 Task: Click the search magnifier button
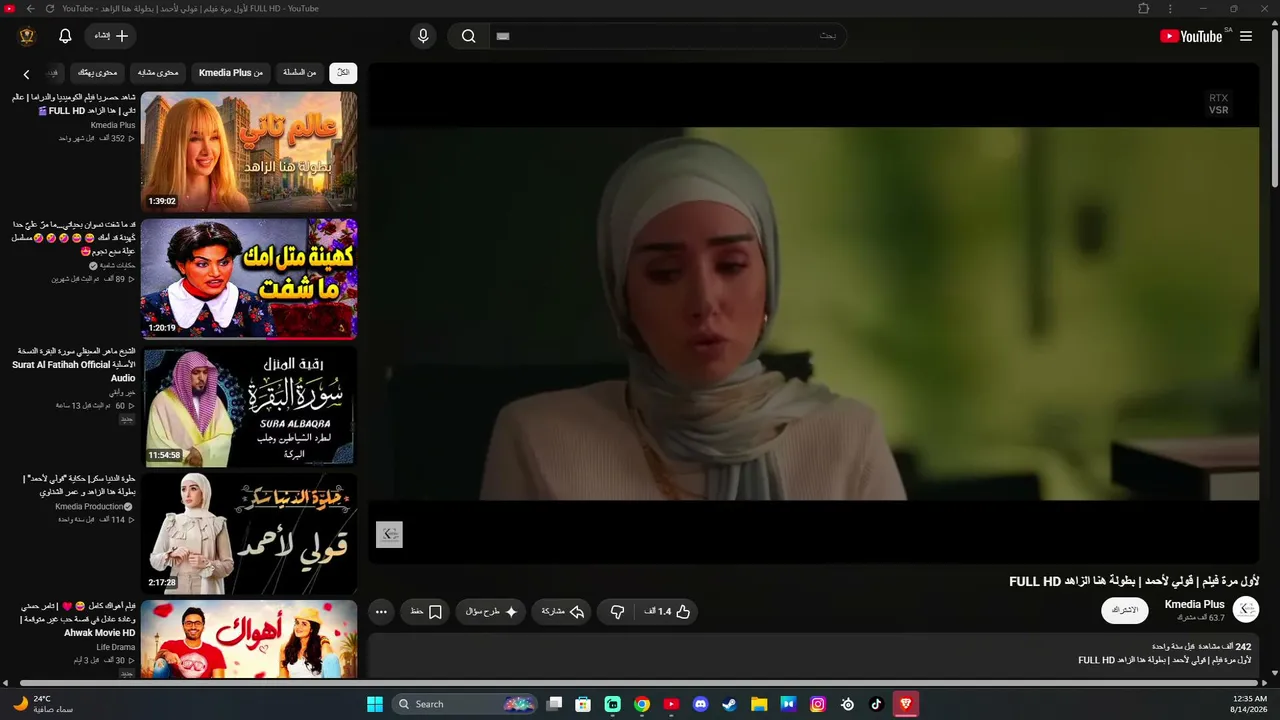point(468,36)
